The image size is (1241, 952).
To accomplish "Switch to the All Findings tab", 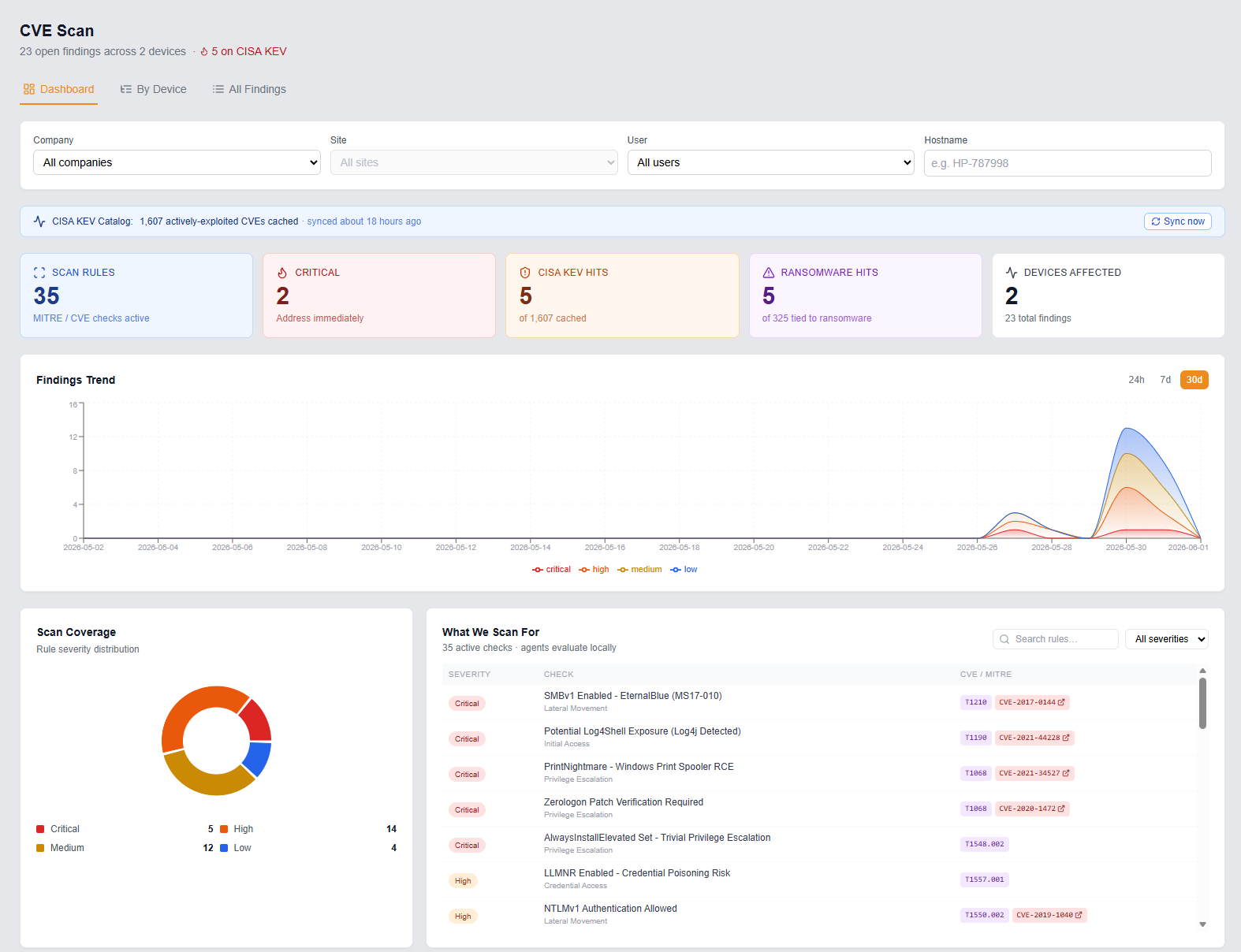I will pyautogui.click(x=249, y=89).
